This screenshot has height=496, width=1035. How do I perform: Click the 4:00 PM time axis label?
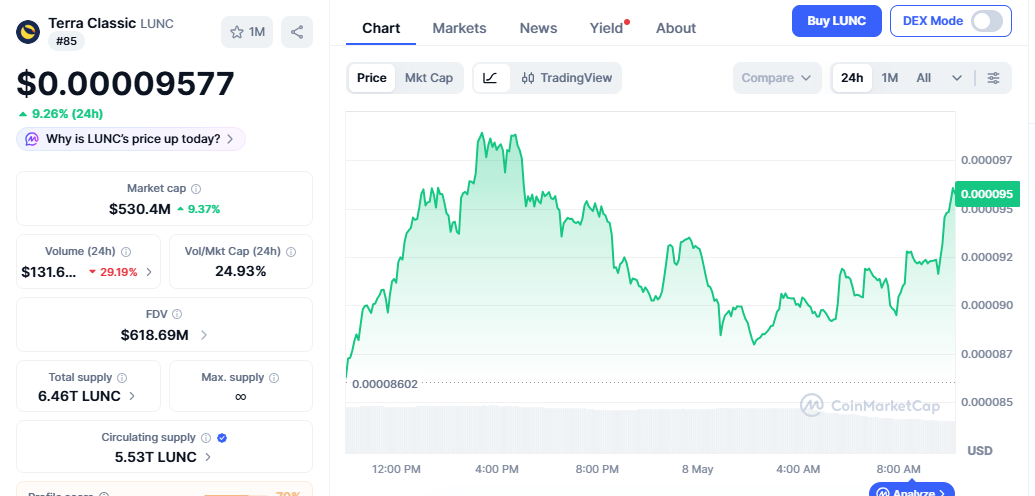496,469
